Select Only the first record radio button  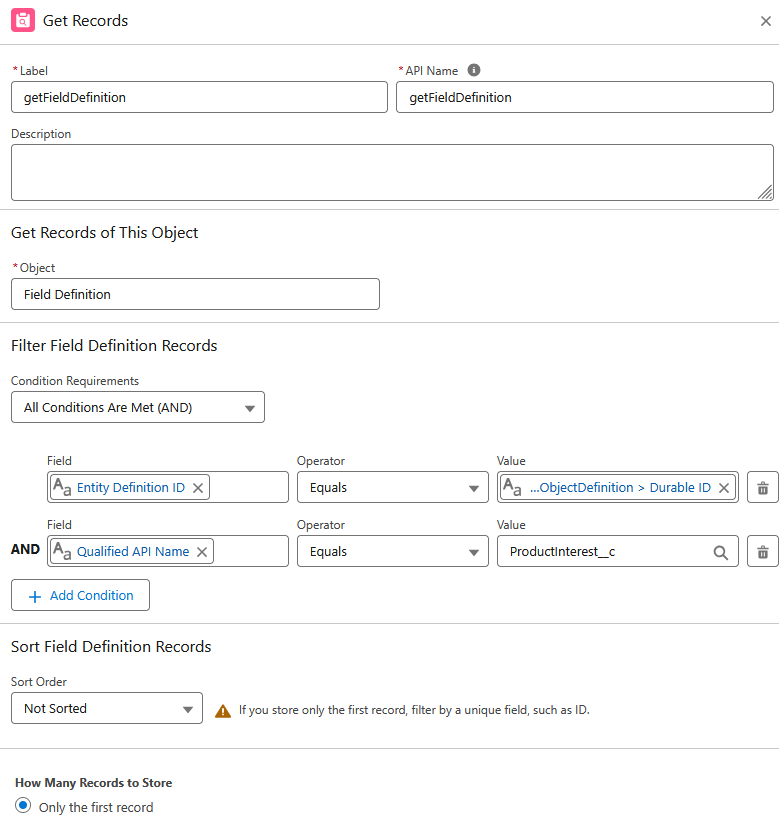pyautogui.click(x=23, y=805)
